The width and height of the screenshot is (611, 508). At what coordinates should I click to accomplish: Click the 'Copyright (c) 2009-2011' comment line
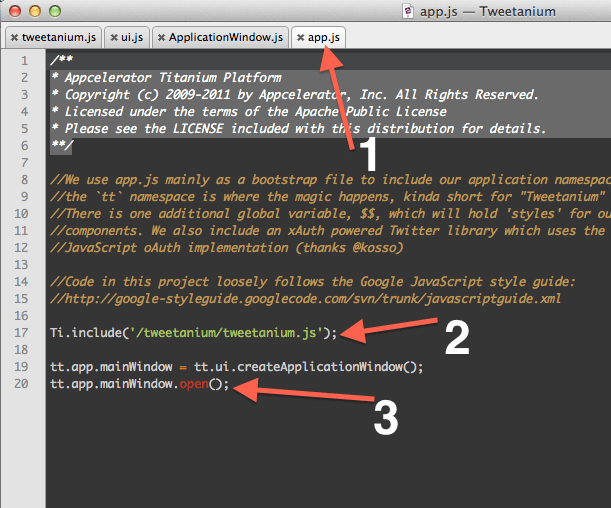295,95
